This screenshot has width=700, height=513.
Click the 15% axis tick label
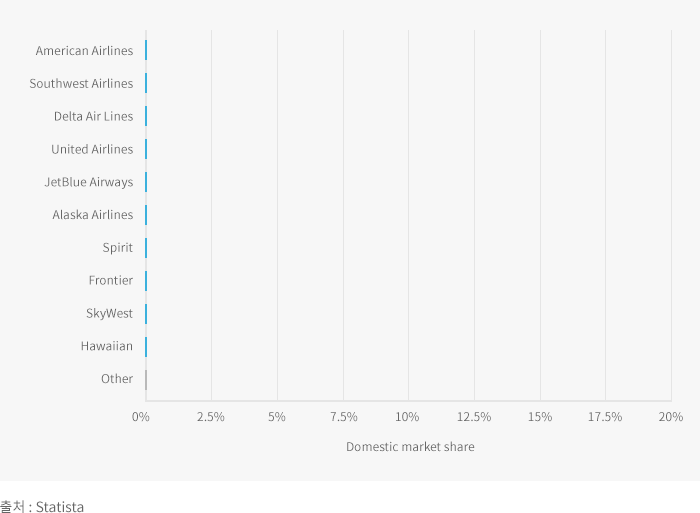click(539, 417)
